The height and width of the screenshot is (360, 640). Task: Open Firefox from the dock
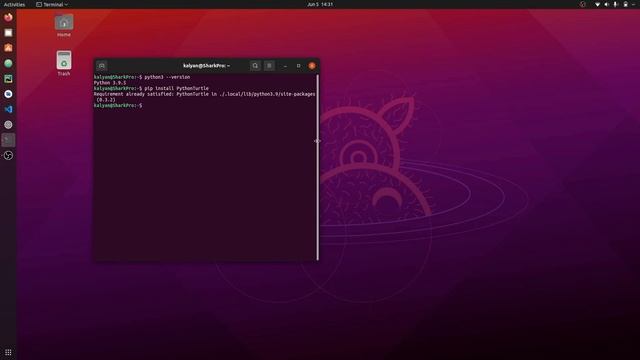tap(8, 17)
